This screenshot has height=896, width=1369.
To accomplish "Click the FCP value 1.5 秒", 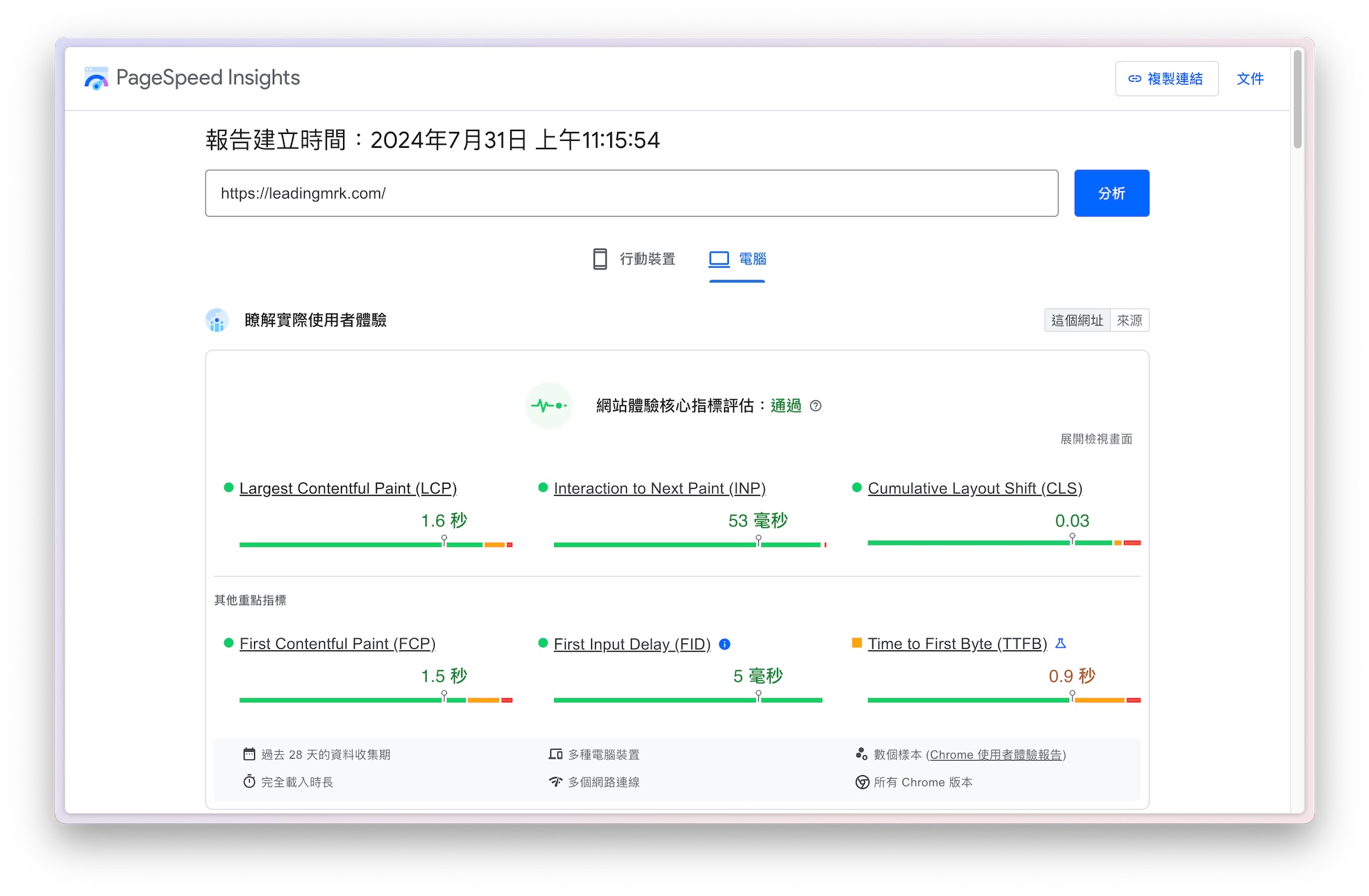I will click(444, 676).
